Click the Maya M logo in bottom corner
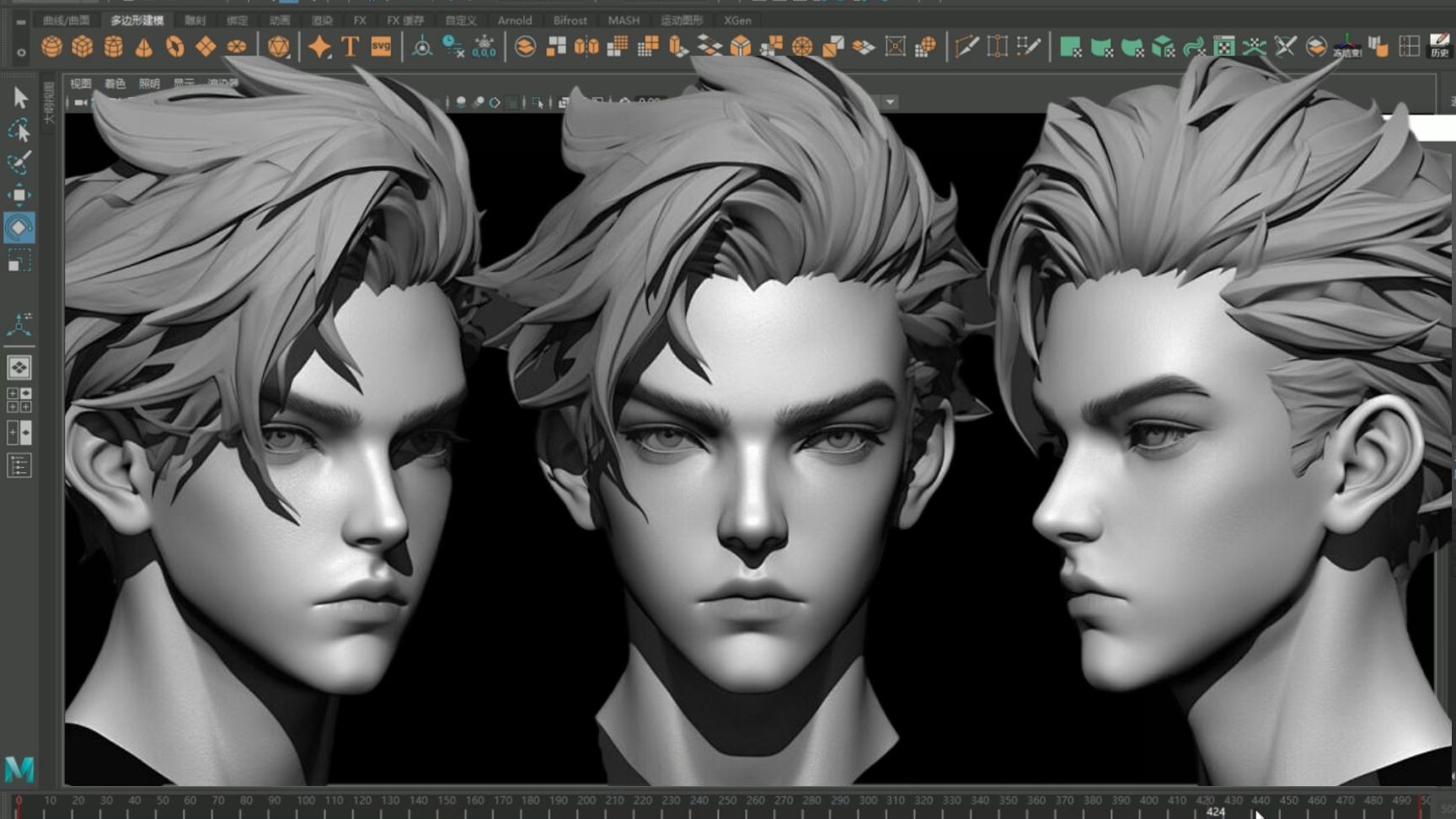Screen dimensions: 1456x819 (x=19, y=768)
